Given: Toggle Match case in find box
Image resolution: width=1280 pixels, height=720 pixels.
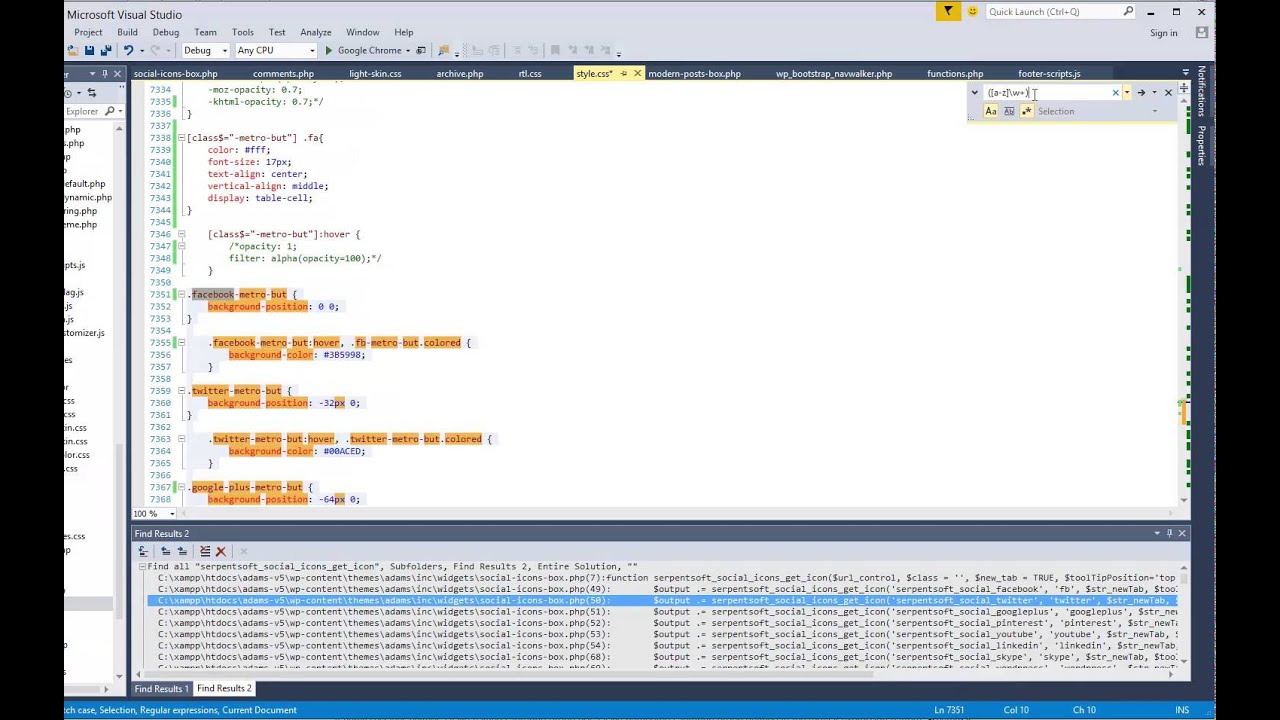Looking at the screenshot, I should pos(991,111).
